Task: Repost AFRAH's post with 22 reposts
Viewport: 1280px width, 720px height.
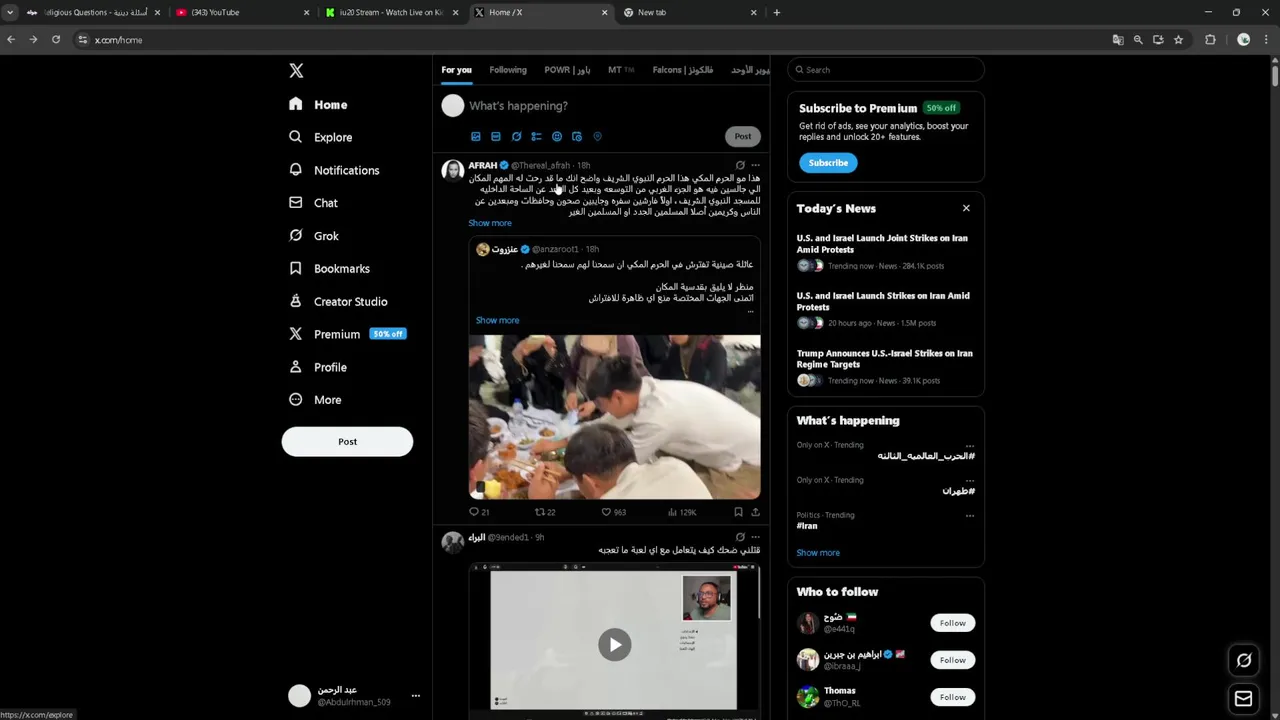Action: [x=545, y=512]
